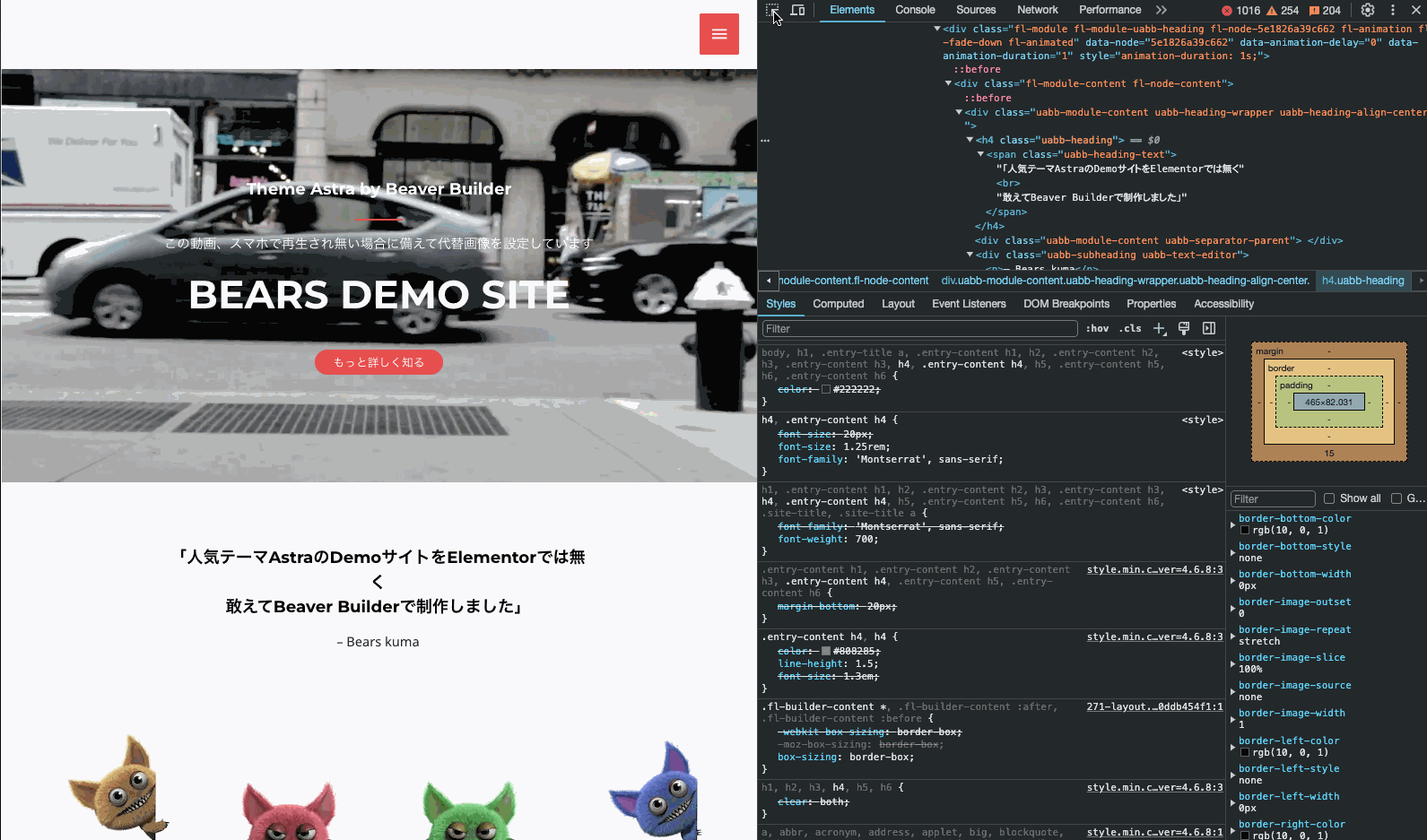
Task: Switch to the Sources tab
Action: [x=976, y=10]
